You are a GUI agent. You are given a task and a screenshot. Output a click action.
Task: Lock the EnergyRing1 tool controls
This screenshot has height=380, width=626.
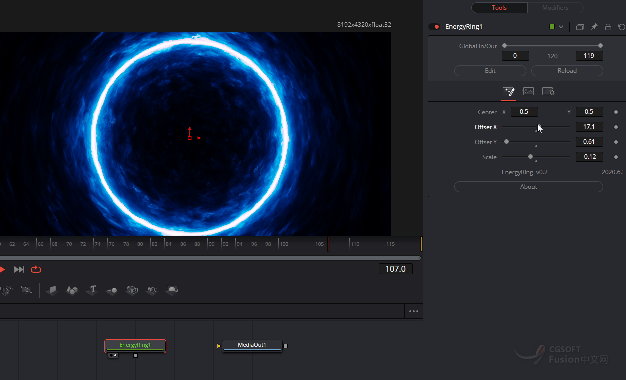tap(608, 27)
